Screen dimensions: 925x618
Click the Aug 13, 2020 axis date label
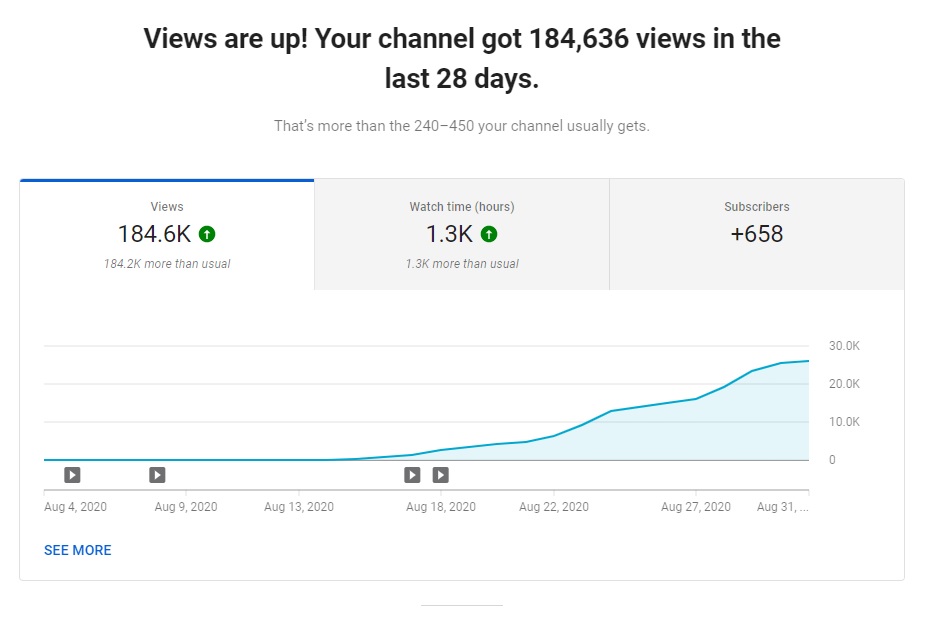[299, 507]
